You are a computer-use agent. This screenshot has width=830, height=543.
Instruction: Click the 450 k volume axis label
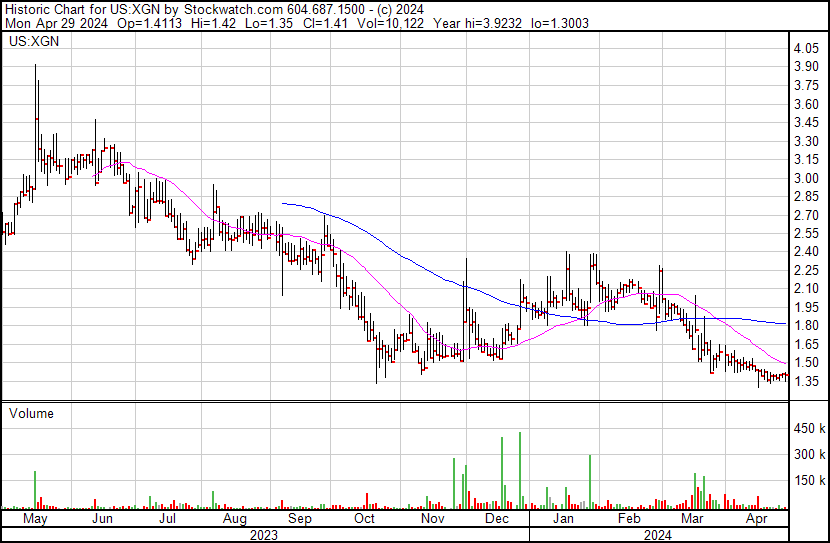(x=808, y=429)
